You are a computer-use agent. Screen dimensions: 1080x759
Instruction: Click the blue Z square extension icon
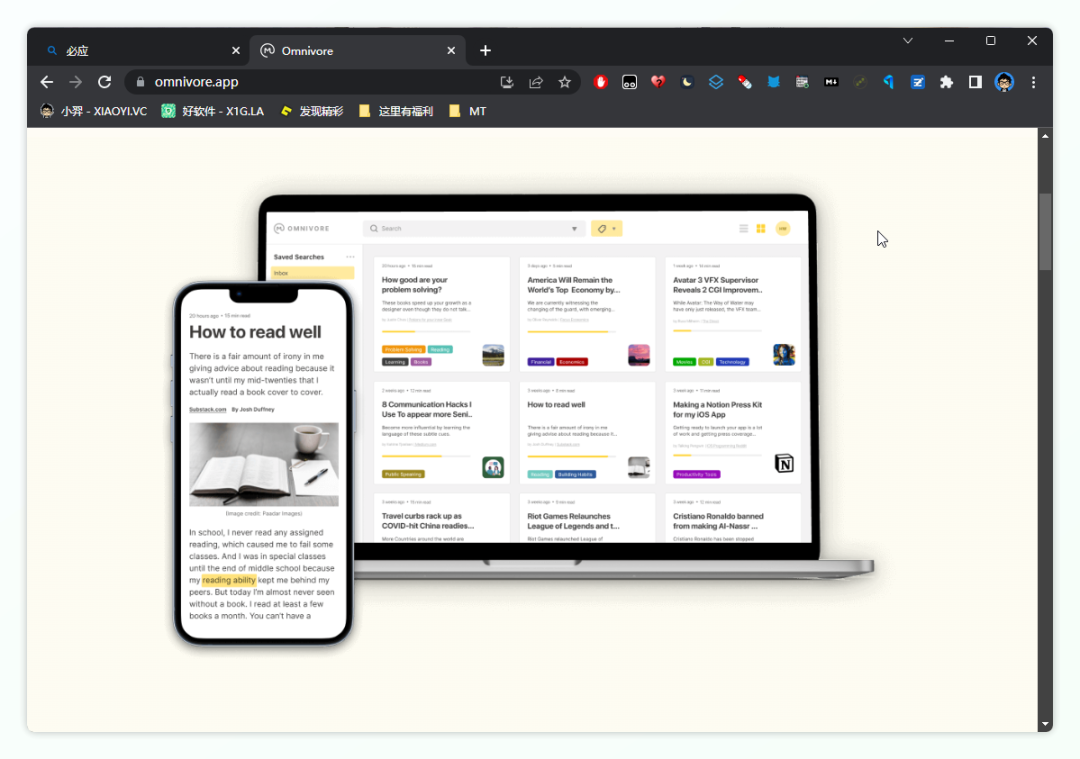tap(917, 82)
